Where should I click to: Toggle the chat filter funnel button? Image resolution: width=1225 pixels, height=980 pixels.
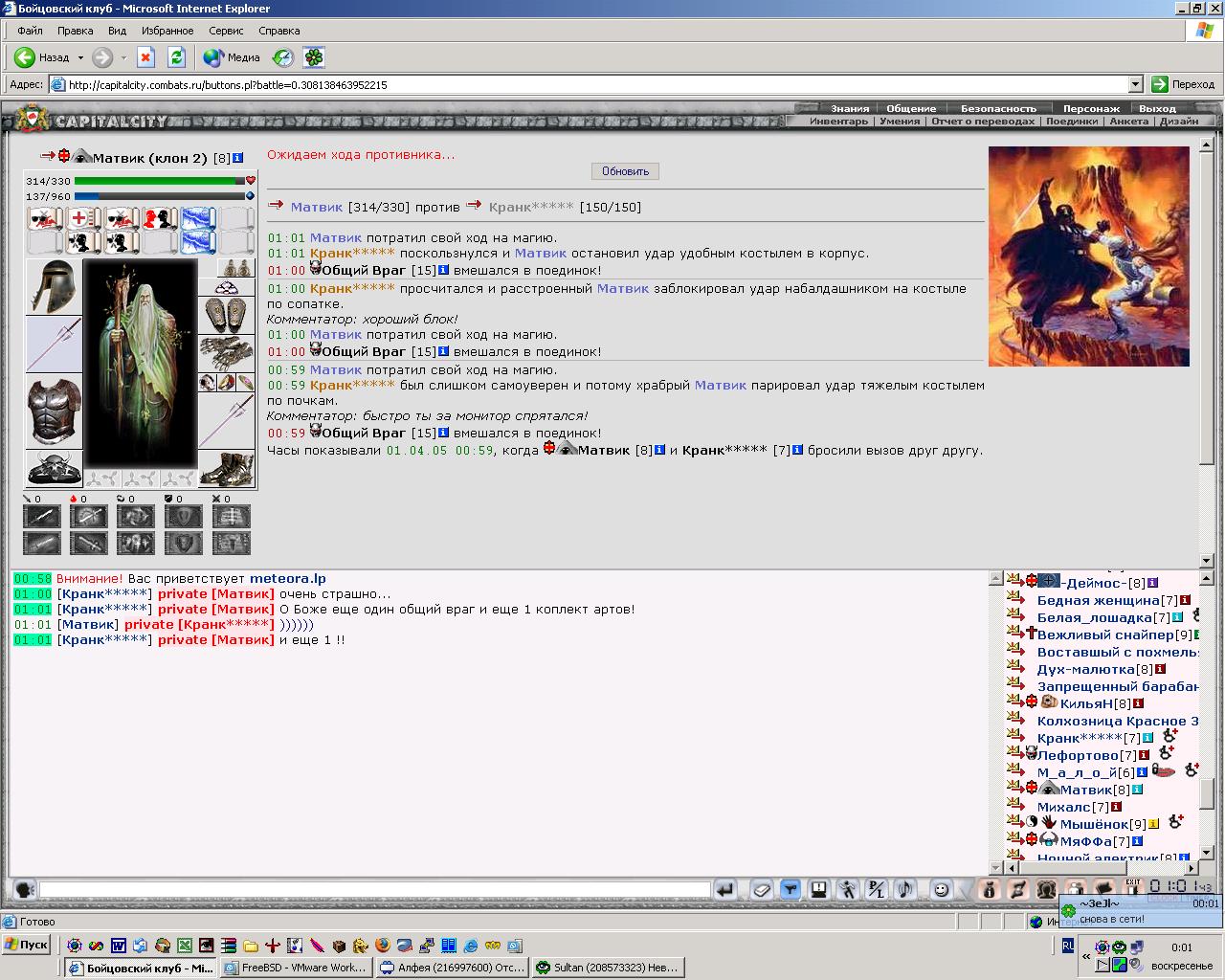click(x=791, y=889)
